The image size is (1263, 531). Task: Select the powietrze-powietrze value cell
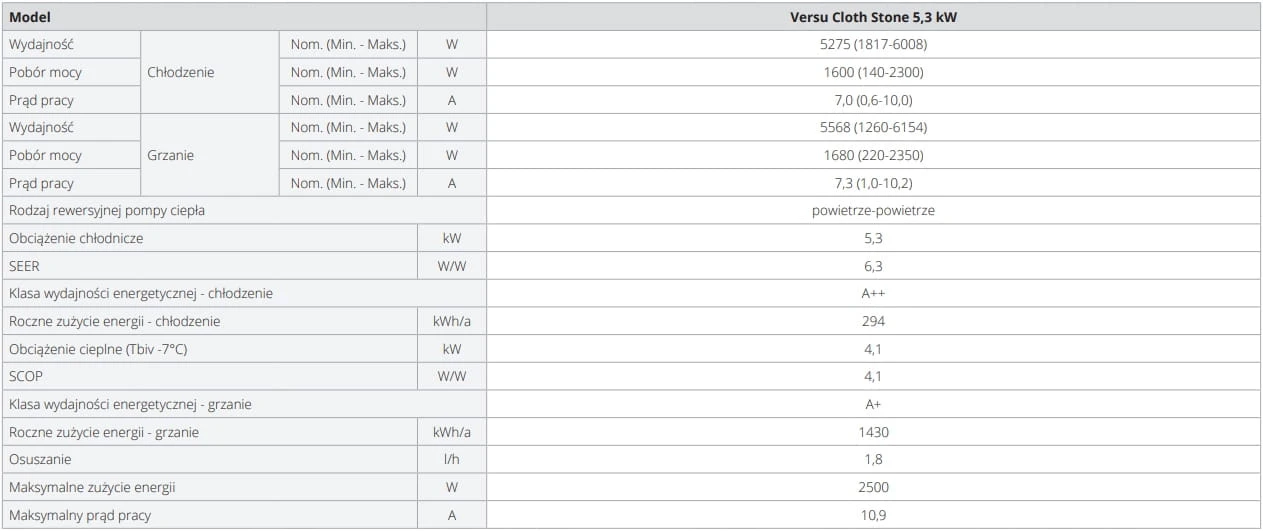[x=874, y=210]
